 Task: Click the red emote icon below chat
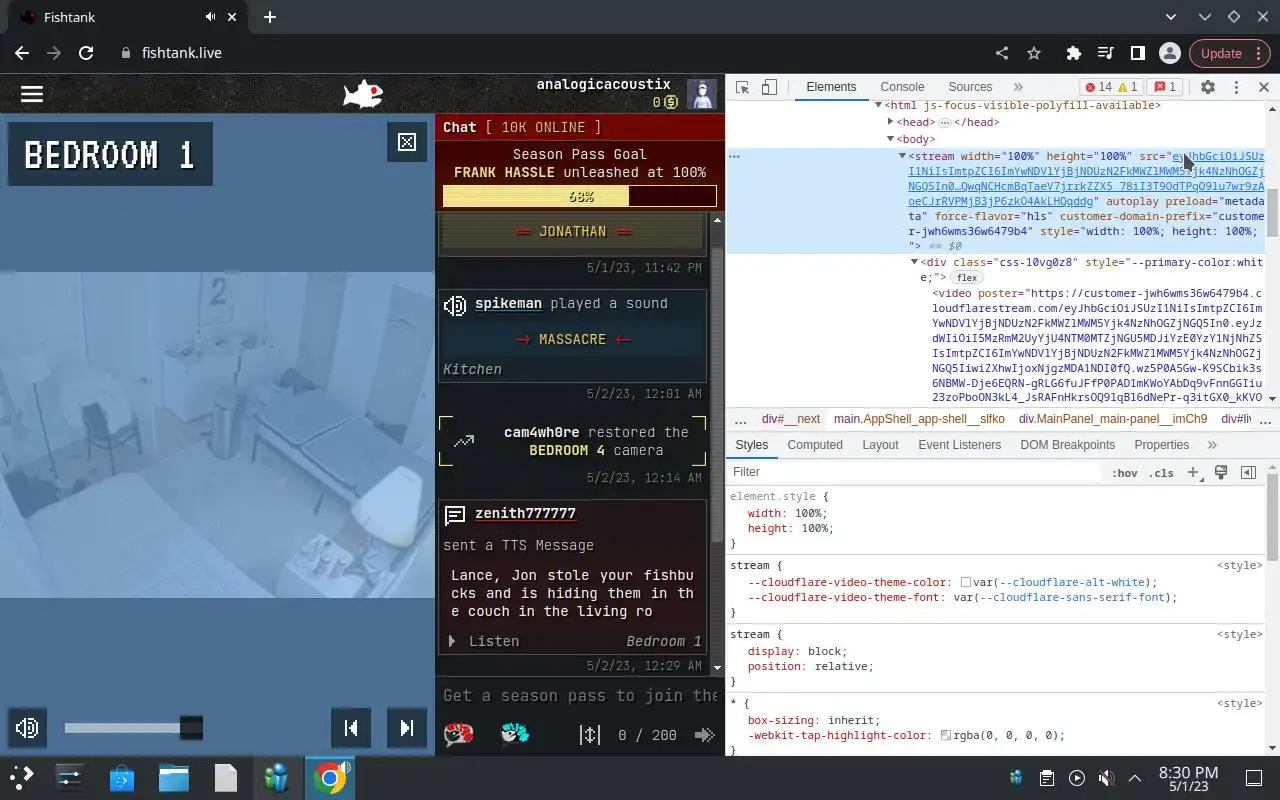(x=458, y=735)
